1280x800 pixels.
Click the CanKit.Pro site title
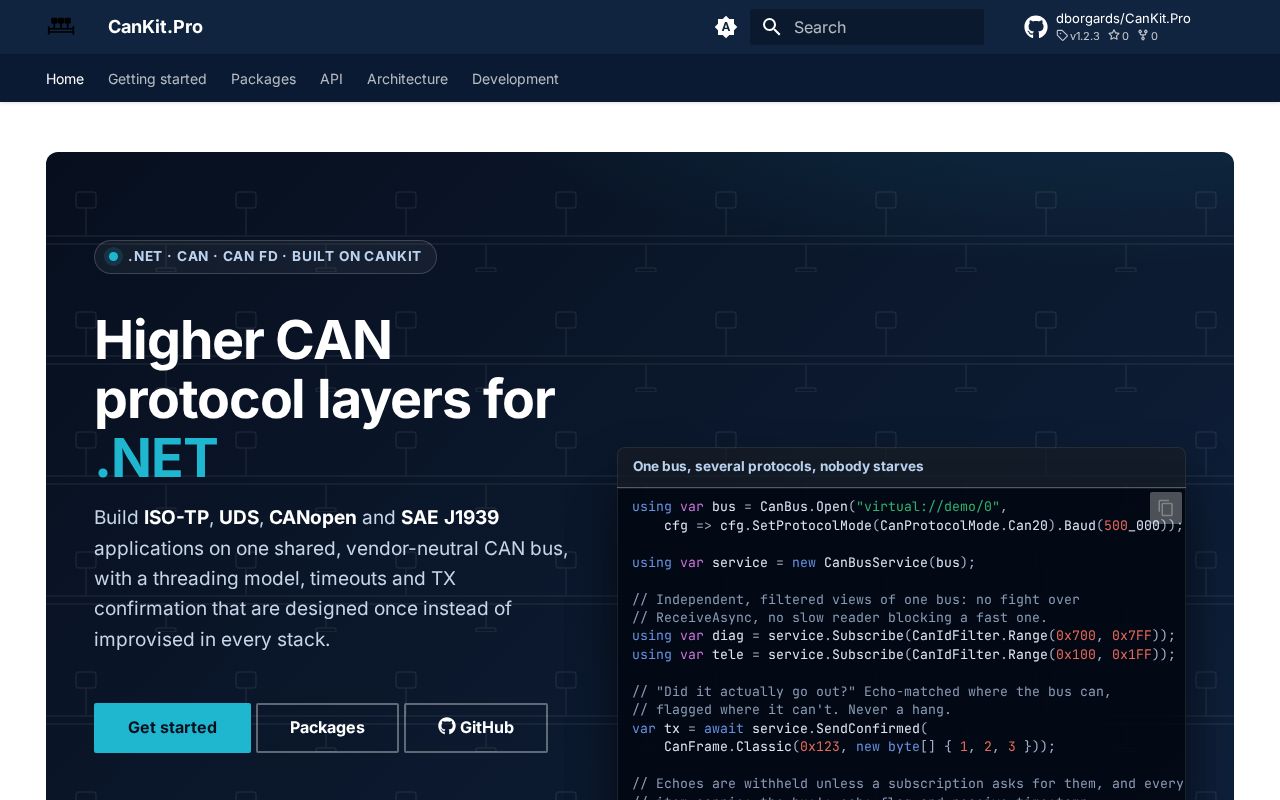pos(155,27)
